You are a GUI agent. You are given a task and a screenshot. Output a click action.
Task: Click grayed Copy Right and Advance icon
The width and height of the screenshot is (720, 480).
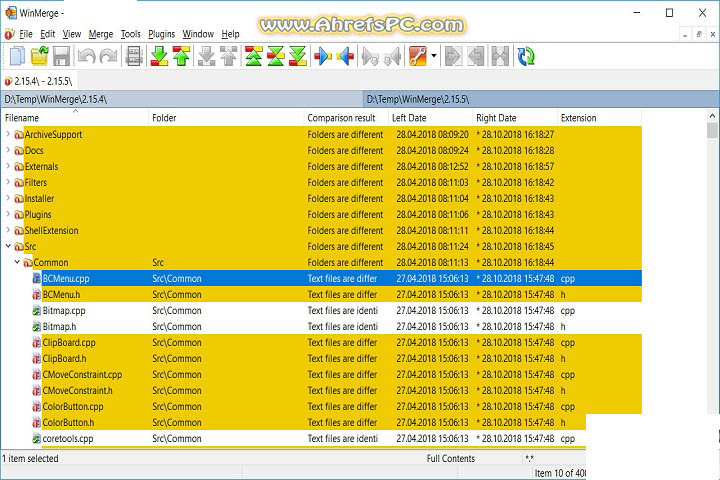pos(370,56)
